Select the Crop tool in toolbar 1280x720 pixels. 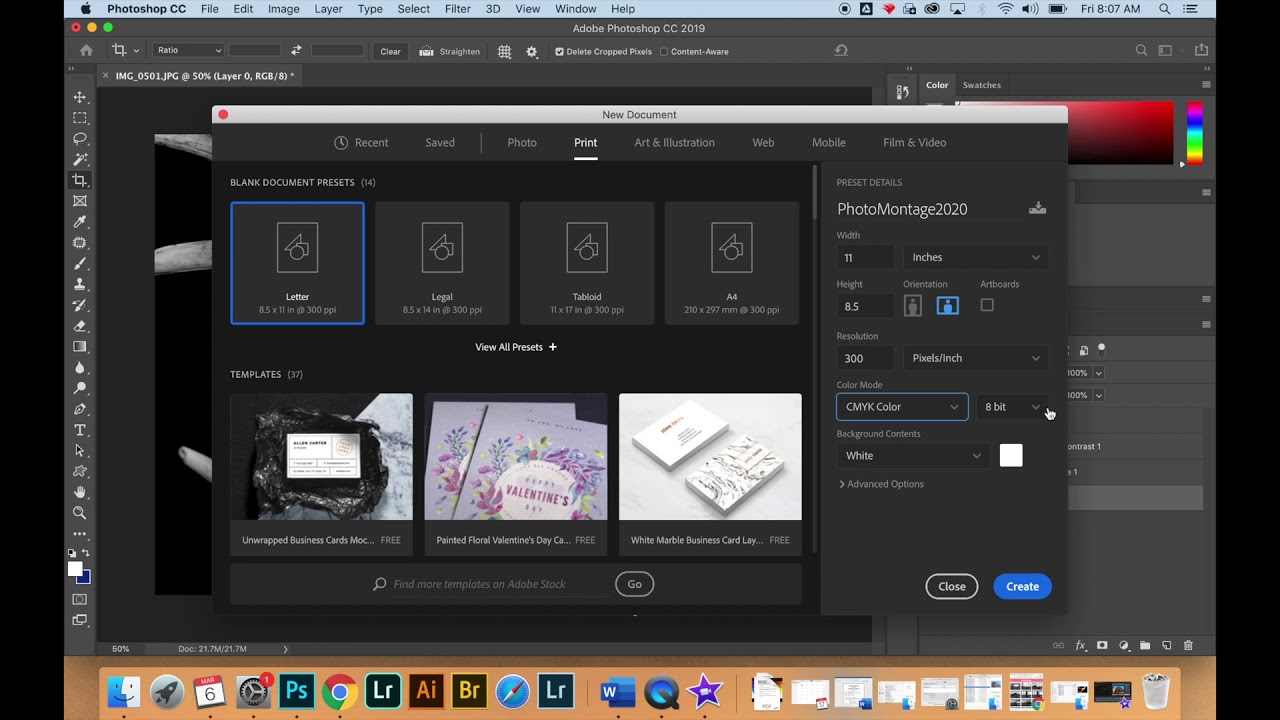click(80, 180)
